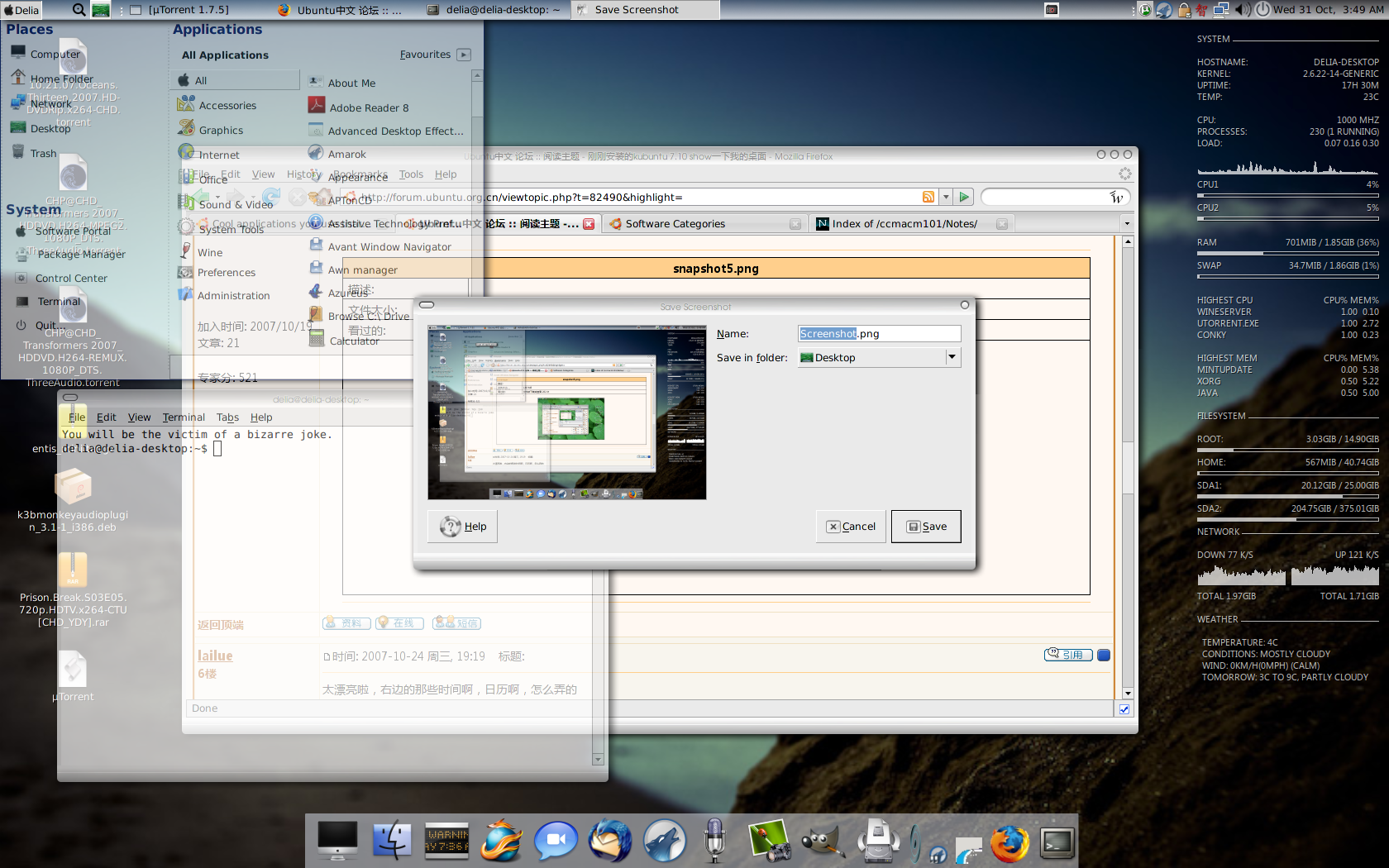
Task: Click Cancel in the screenshot dialog
Action: click(851, 527)
